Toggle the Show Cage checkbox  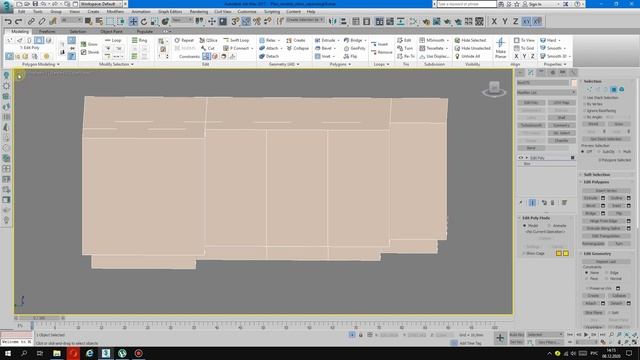[x=524, y=253]
